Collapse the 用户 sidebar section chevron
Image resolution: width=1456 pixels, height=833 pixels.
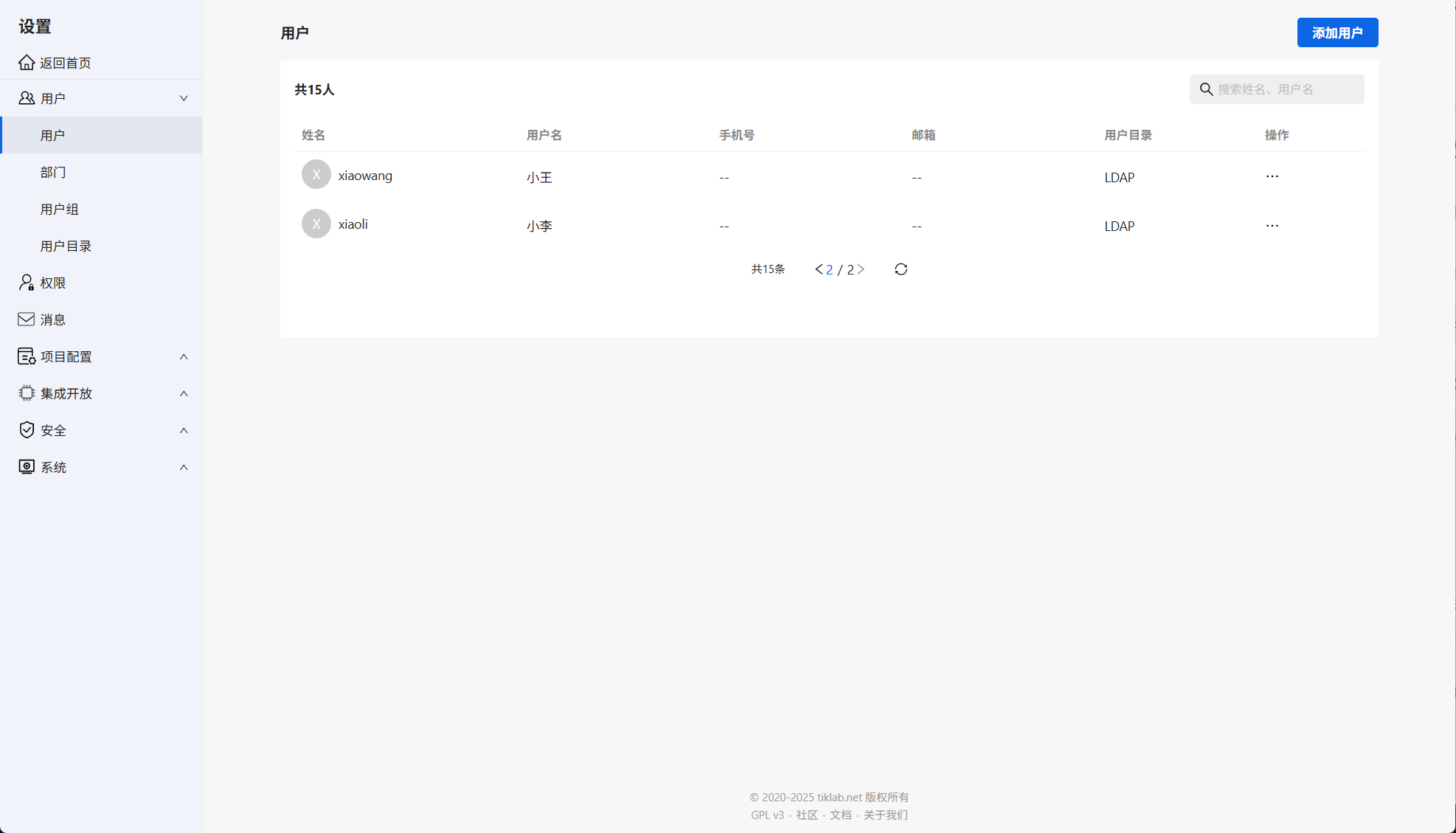pos(184,98)
